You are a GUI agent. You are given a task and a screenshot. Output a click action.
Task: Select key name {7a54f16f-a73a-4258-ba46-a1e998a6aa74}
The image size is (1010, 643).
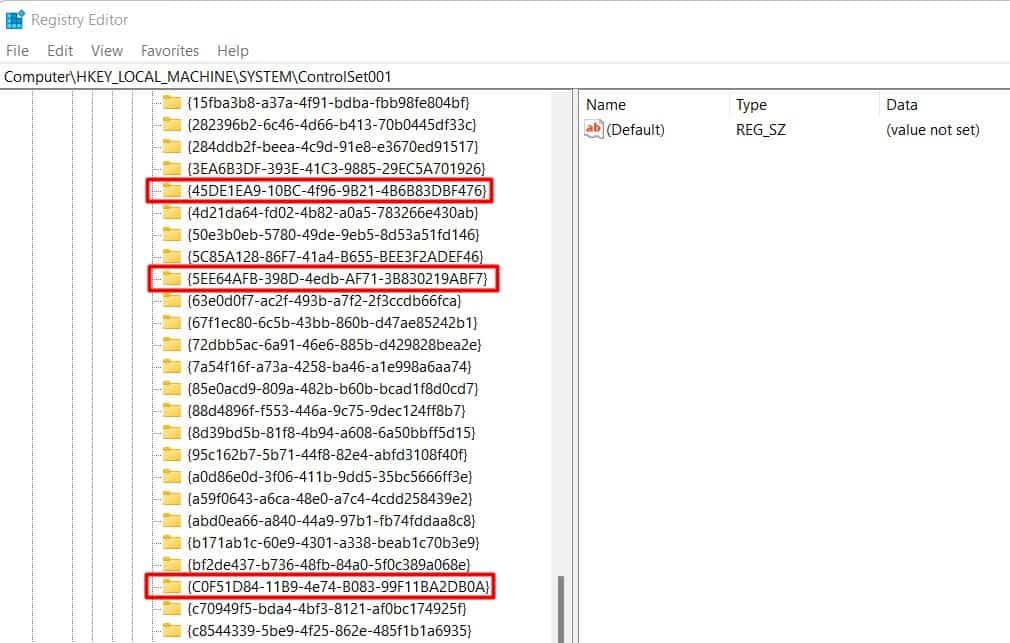329,367
